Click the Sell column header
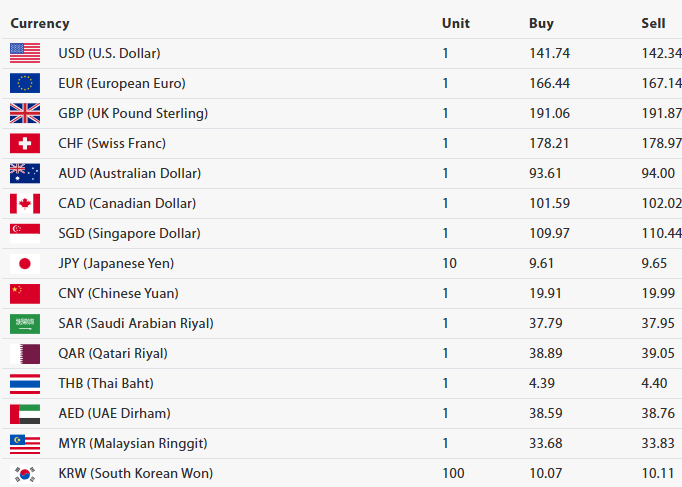Image resolution: width=682 pixels, height=487 pixels. (653, 23)
